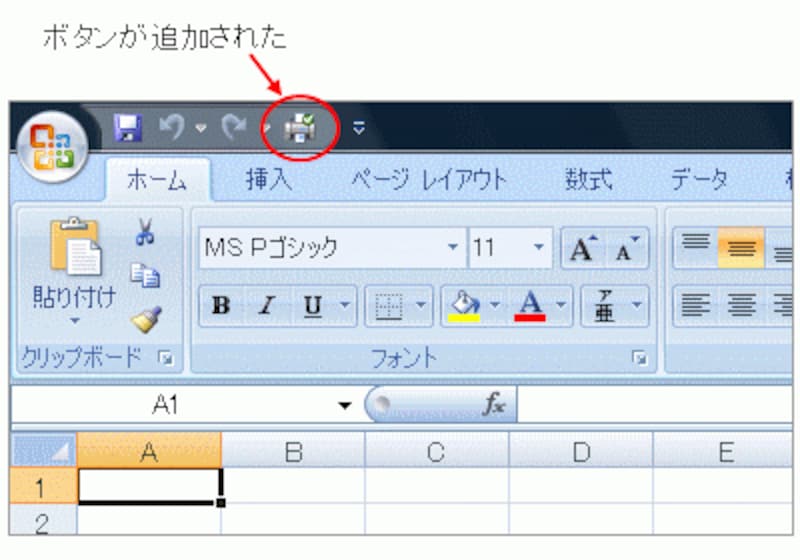Viewport: 800px width, 560px height.
Task: Open the フォント dialog launcher
Action: coord(639,358)
